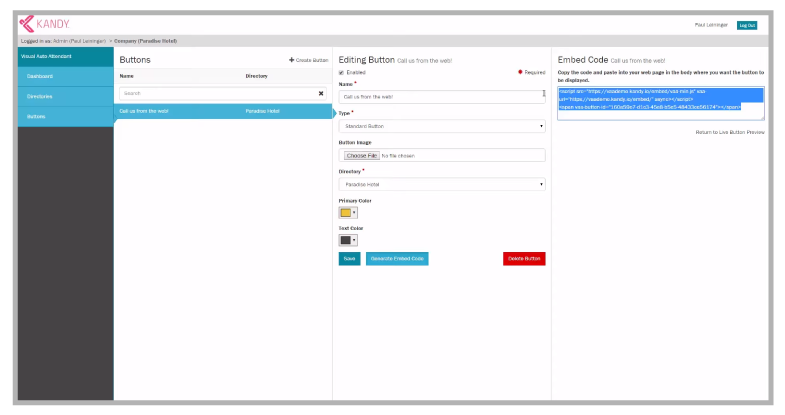Screen dimensions: 785x415
Task: Click the plus Create Button link
Action: coord(308,60)
